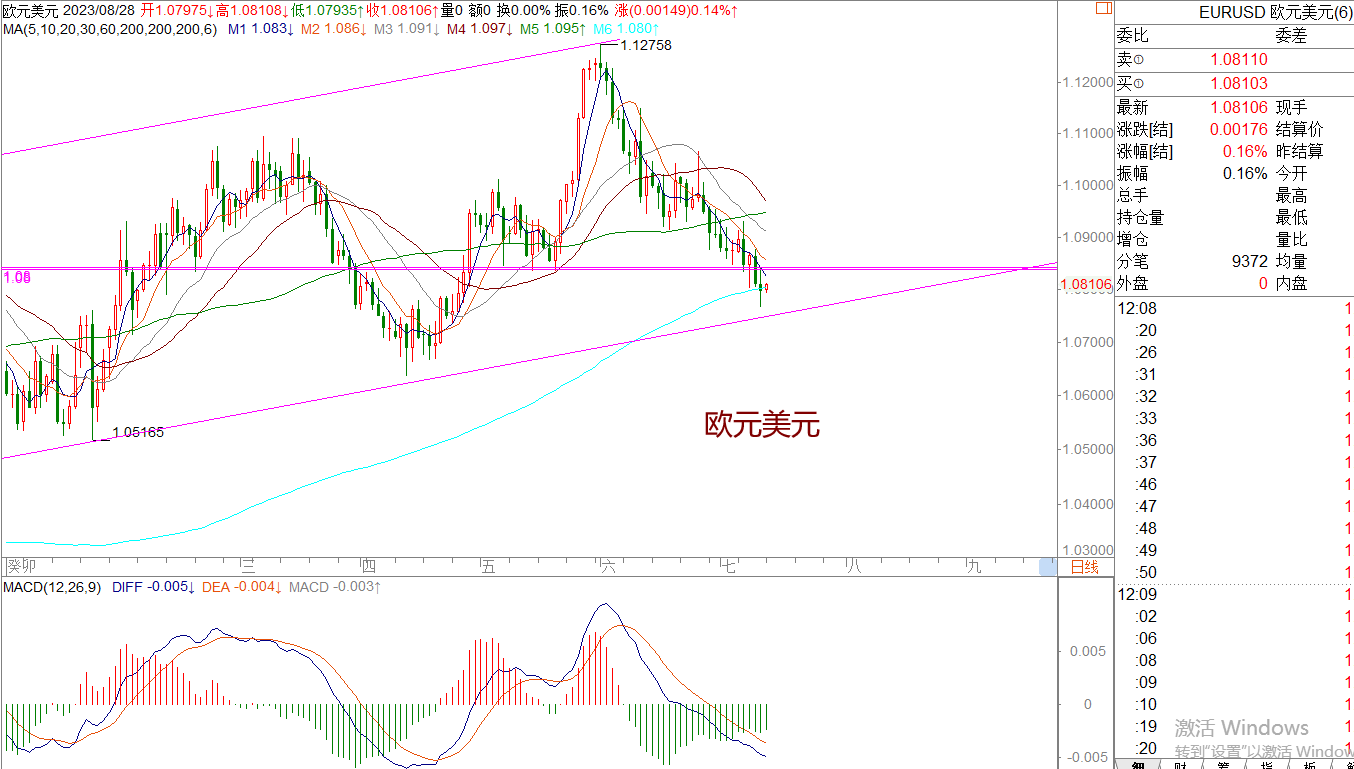Click the 1.08106 current price tag on axis
Screen dimensions: 1354x769
pyautogui.click(x=1085, y=284)
